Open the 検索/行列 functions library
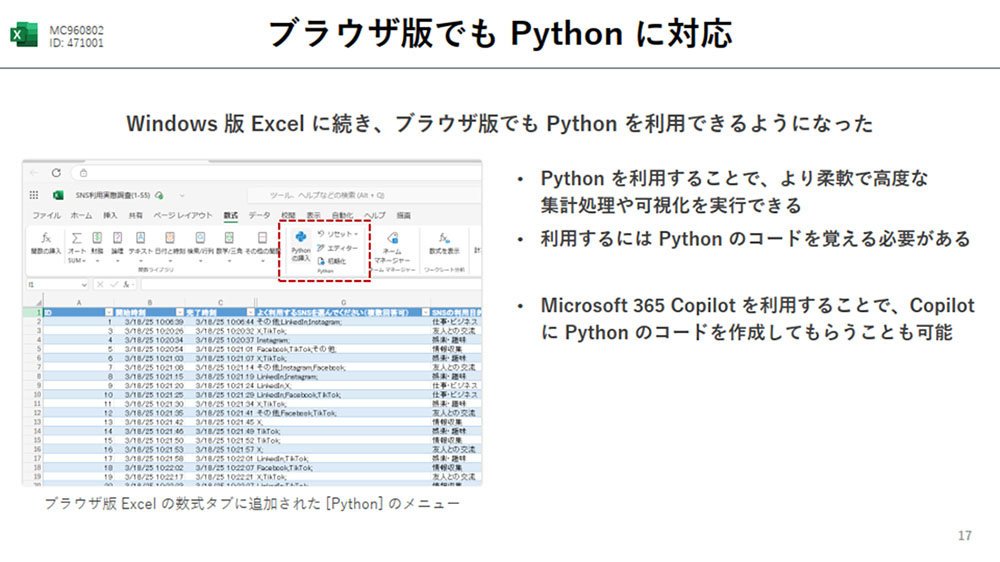This screenshot has width=1000, height=562. (200, 246)
